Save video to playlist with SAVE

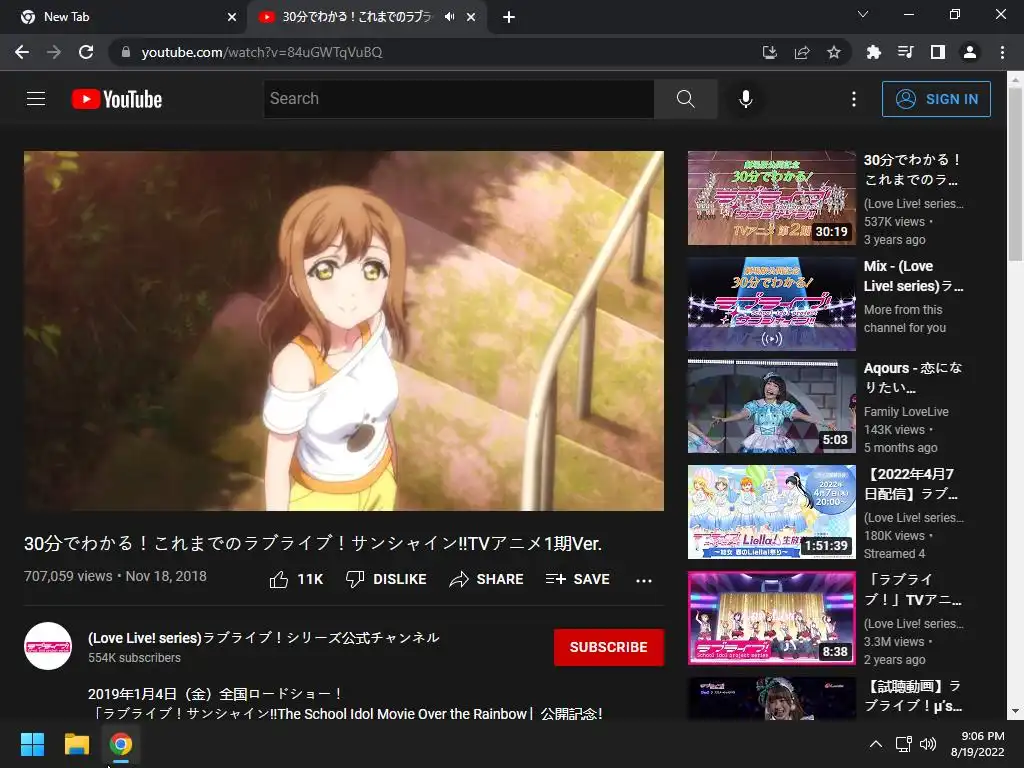(578, 579)
